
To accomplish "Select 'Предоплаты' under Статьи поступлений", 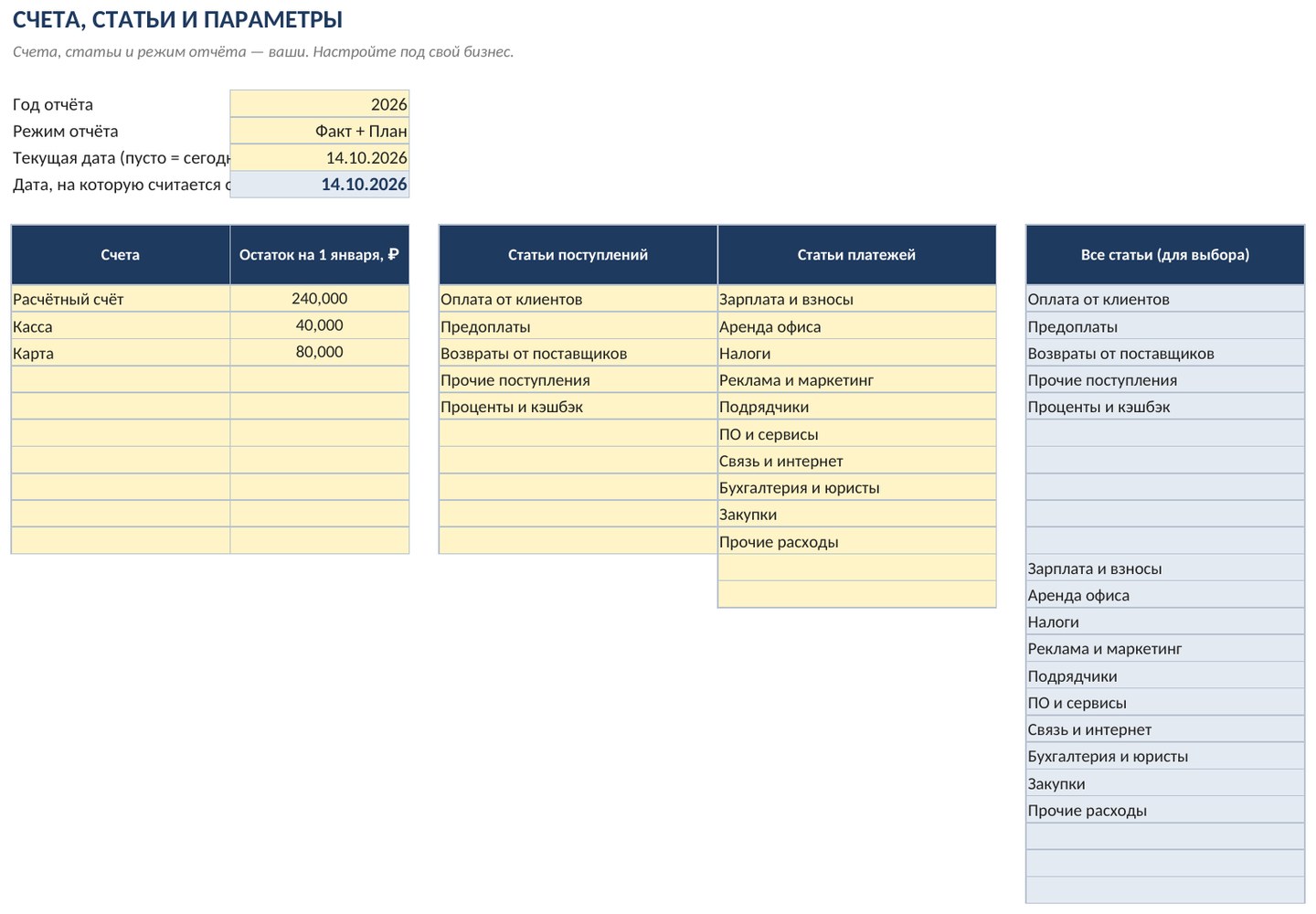I will tap(578, 326).
